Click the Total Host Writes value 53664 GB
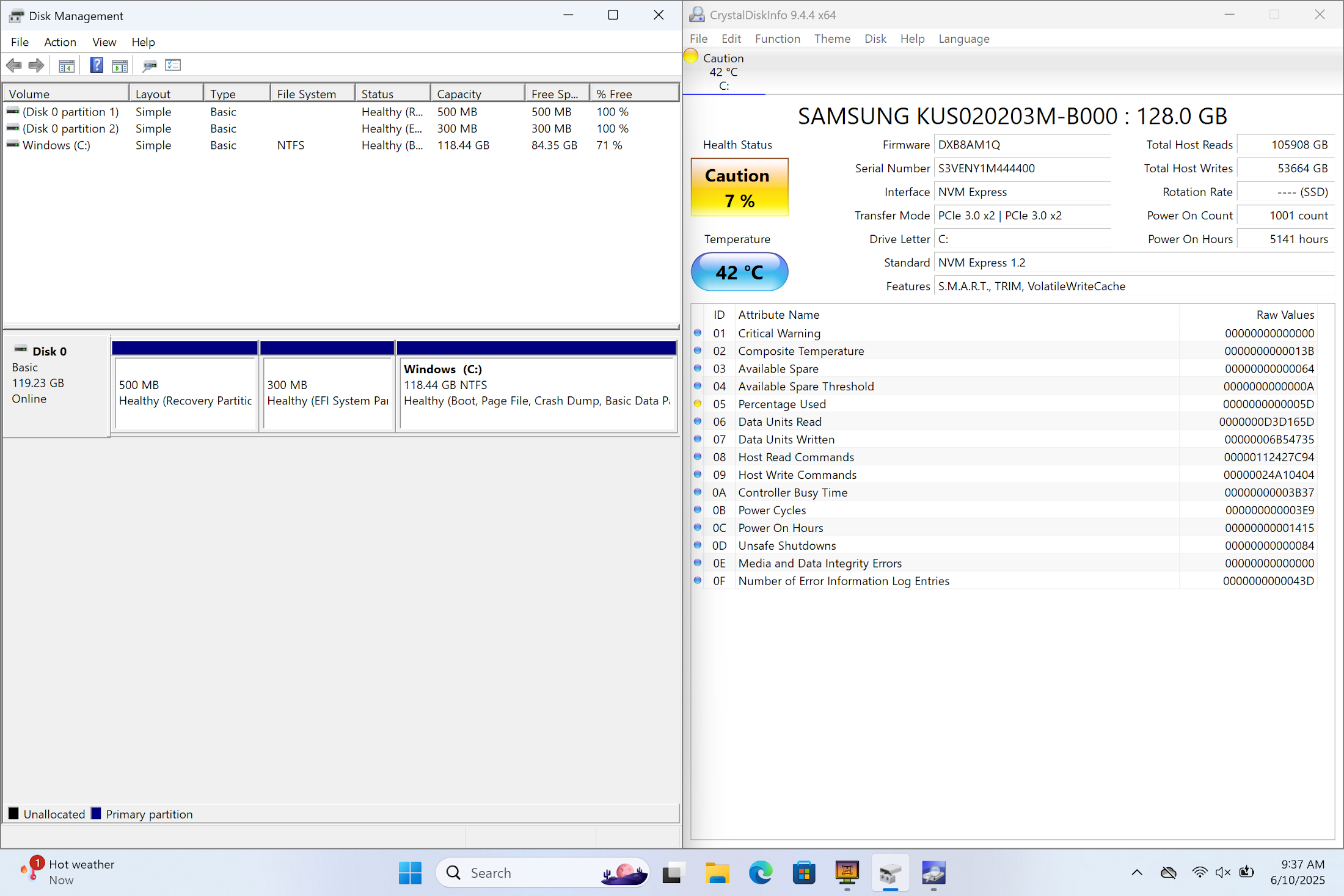The width and height of the screenshot is (1344, 896). (x=1285, y=168)
